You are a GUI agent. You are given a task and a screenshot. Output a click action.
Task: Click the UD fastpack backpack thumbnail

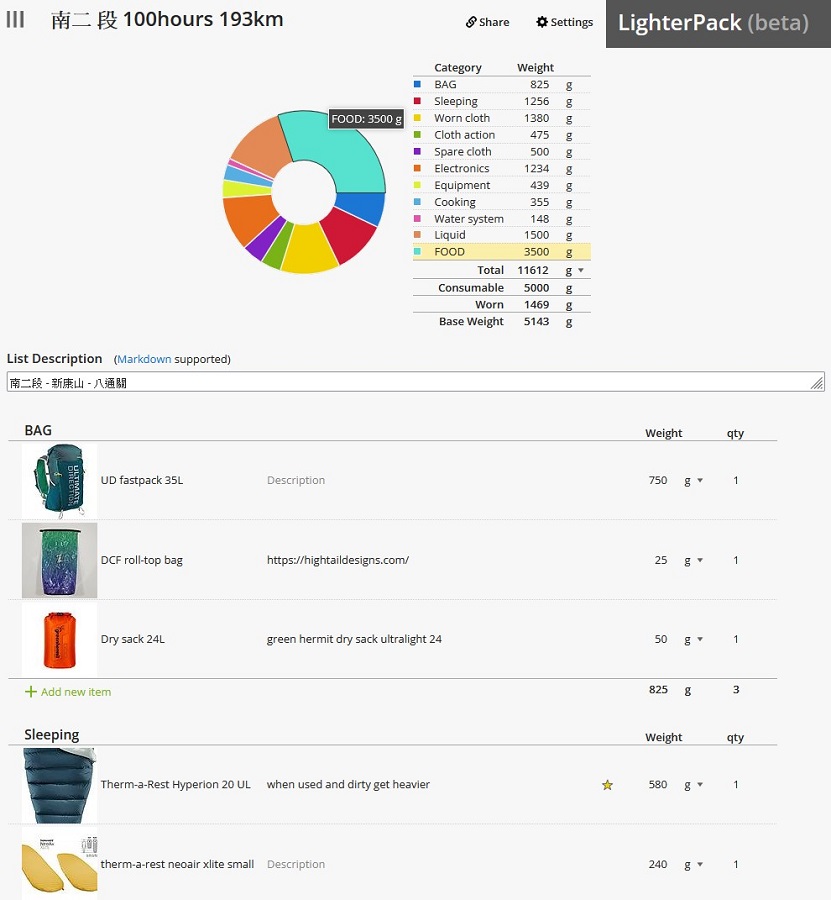tap(59, 481)
